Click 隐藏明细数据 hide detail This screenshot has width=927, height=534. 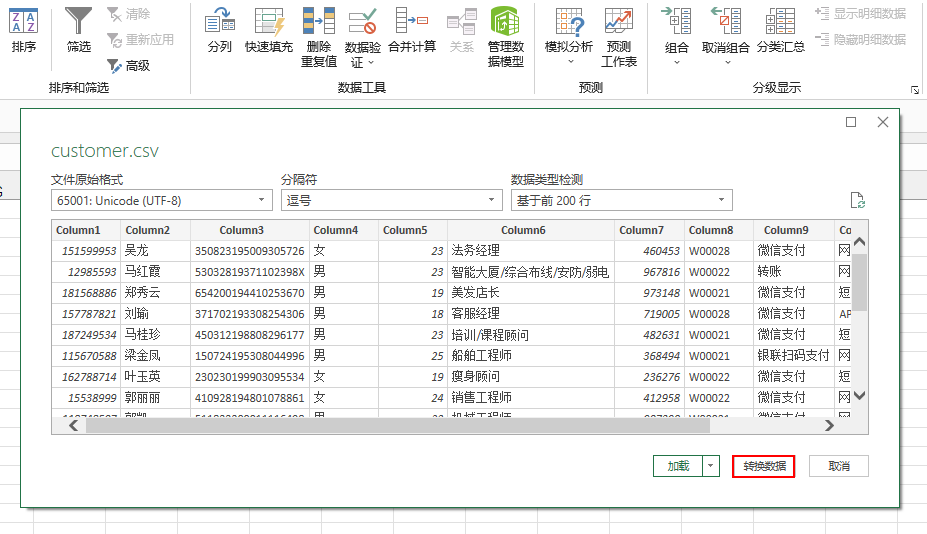point(860,40)
